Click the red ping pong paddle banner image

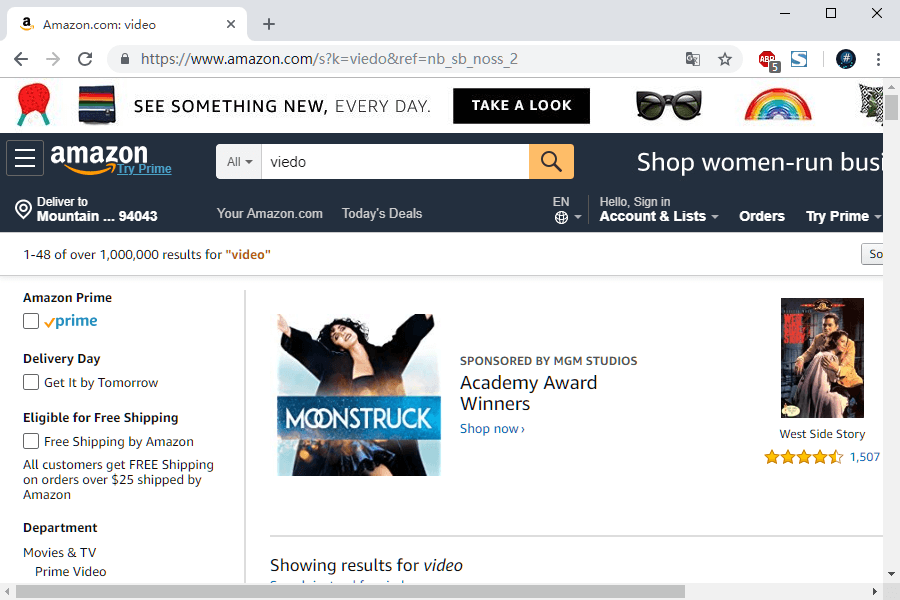point(34,104)
